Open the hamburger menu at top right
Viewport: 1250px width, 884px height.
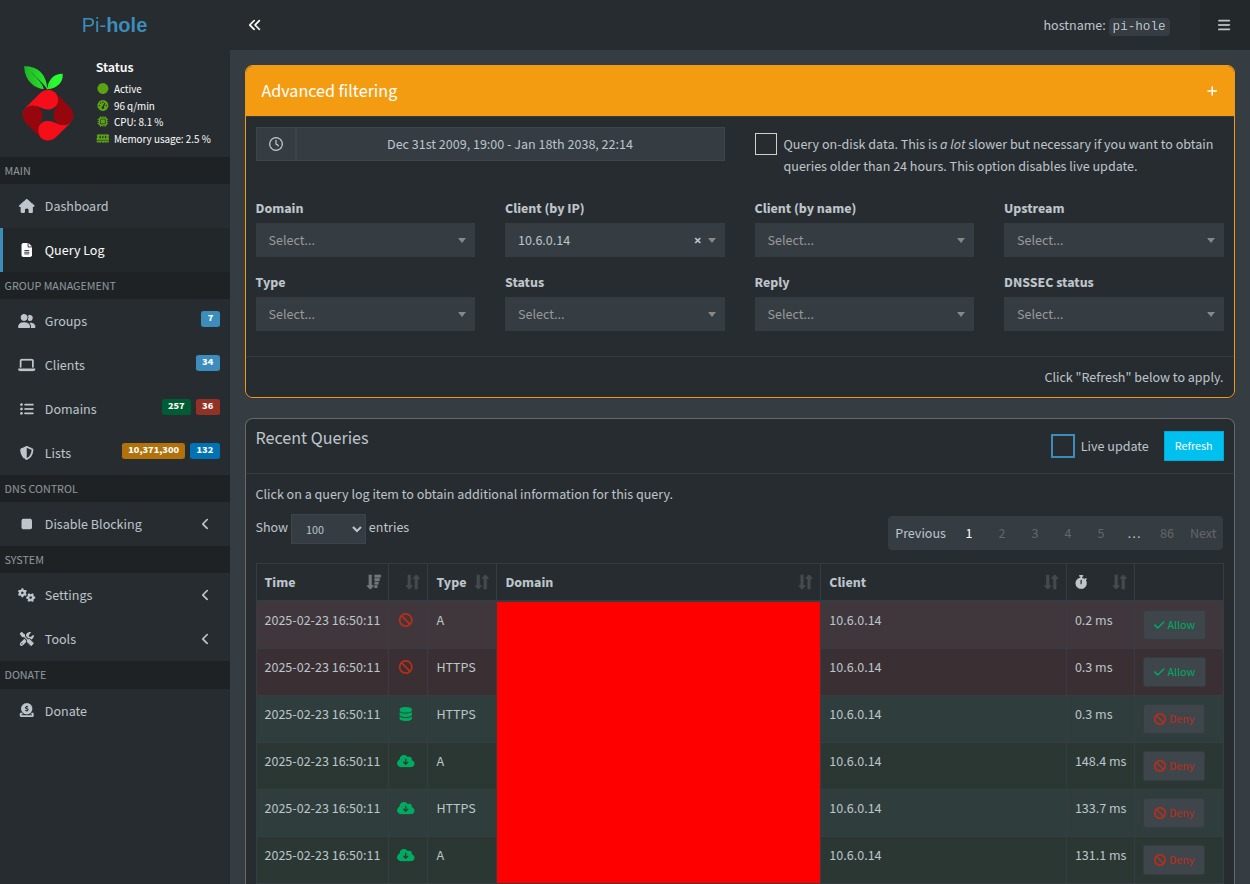pos(1224,25)
